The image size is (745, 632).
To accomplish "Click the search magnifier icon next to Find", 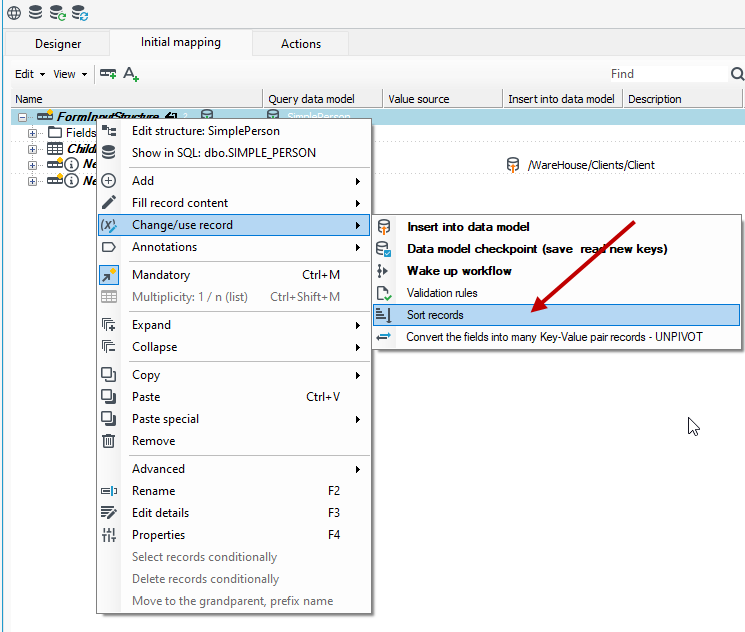I will [737, 74].
